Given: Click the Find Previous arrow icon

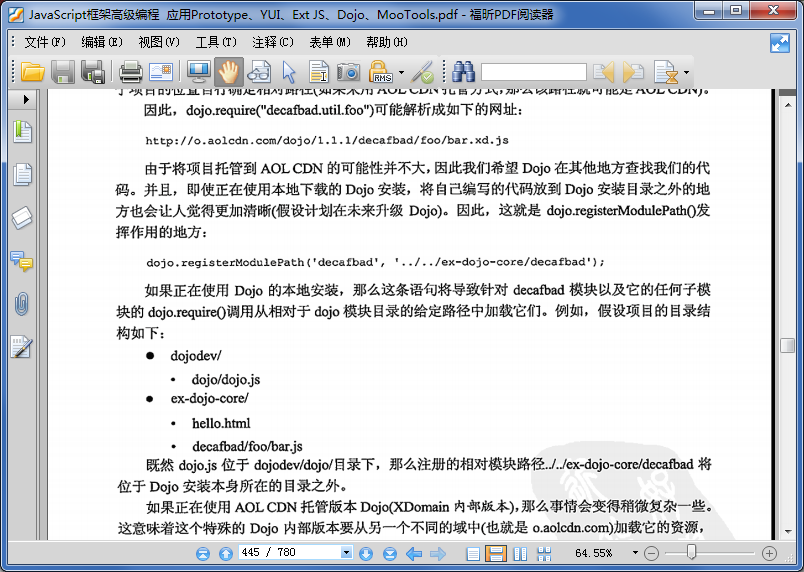Looking at the screenshot, I should click(603, 72).
